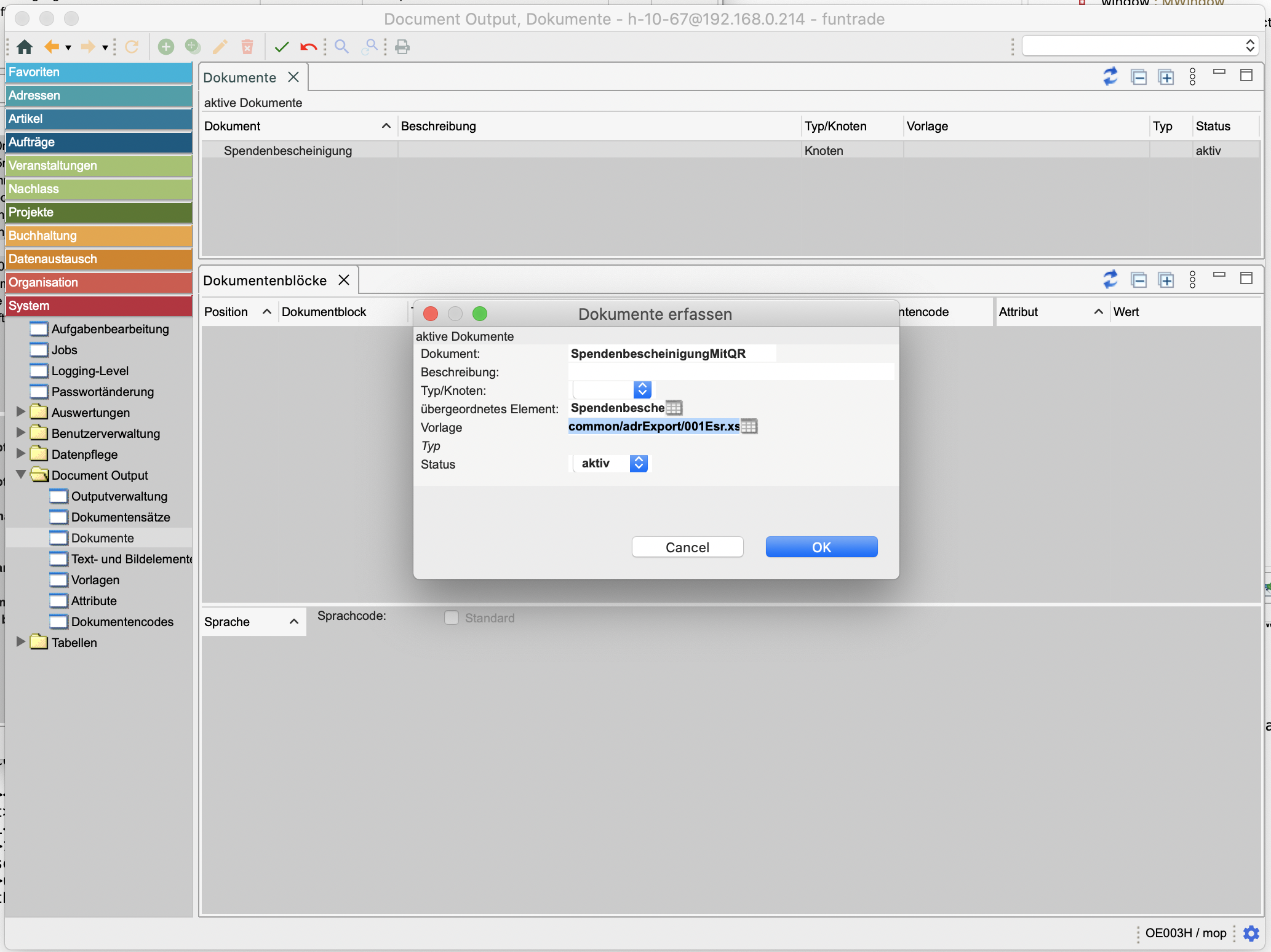The height and width of the screenshot is (952, 1271).
Task: Click the printer icon in toolbar
Action: (x=402, y=47)
